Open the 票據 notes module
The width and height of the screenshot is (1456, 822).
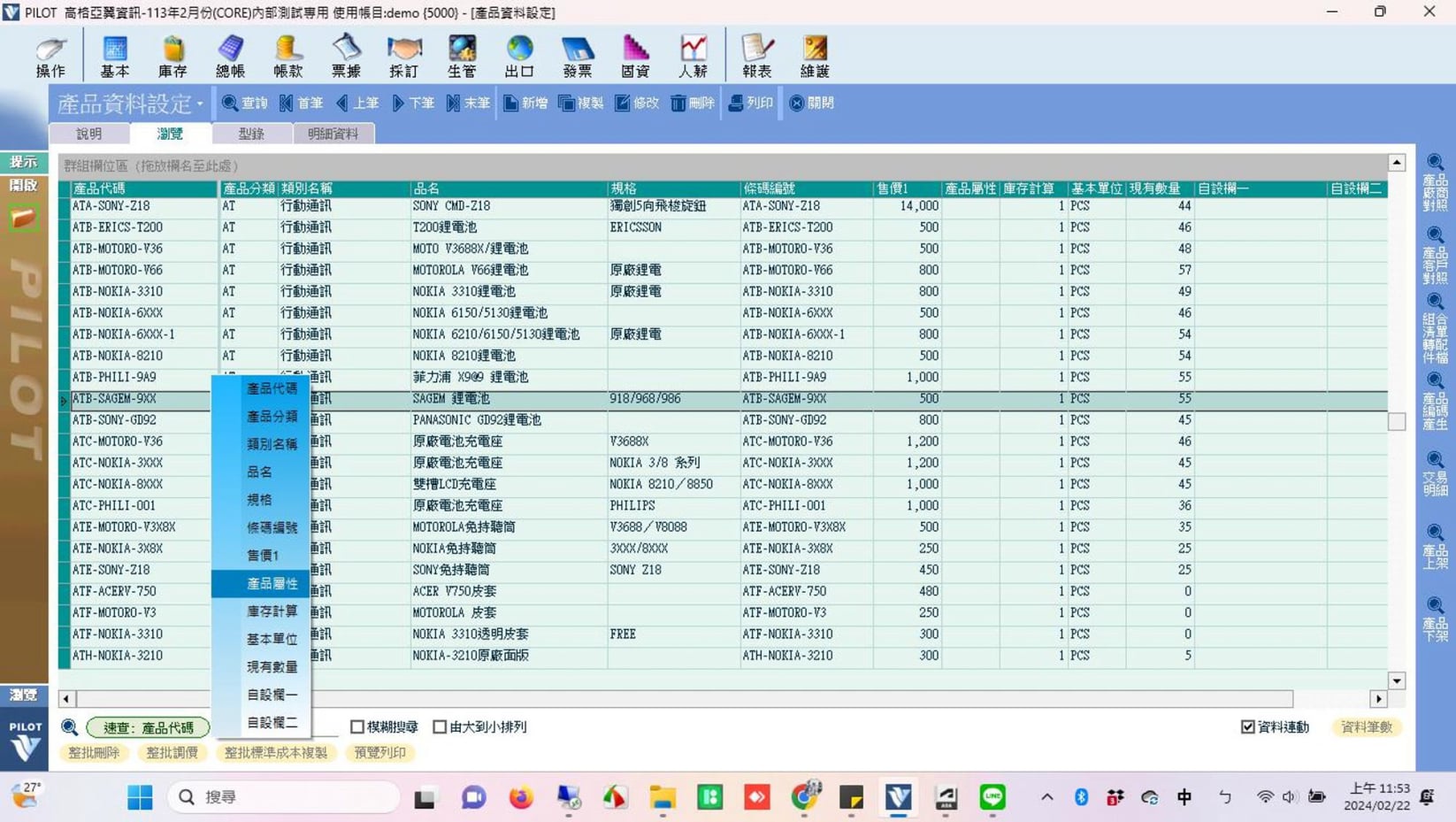pyautogui.click(x=346, y=57)
